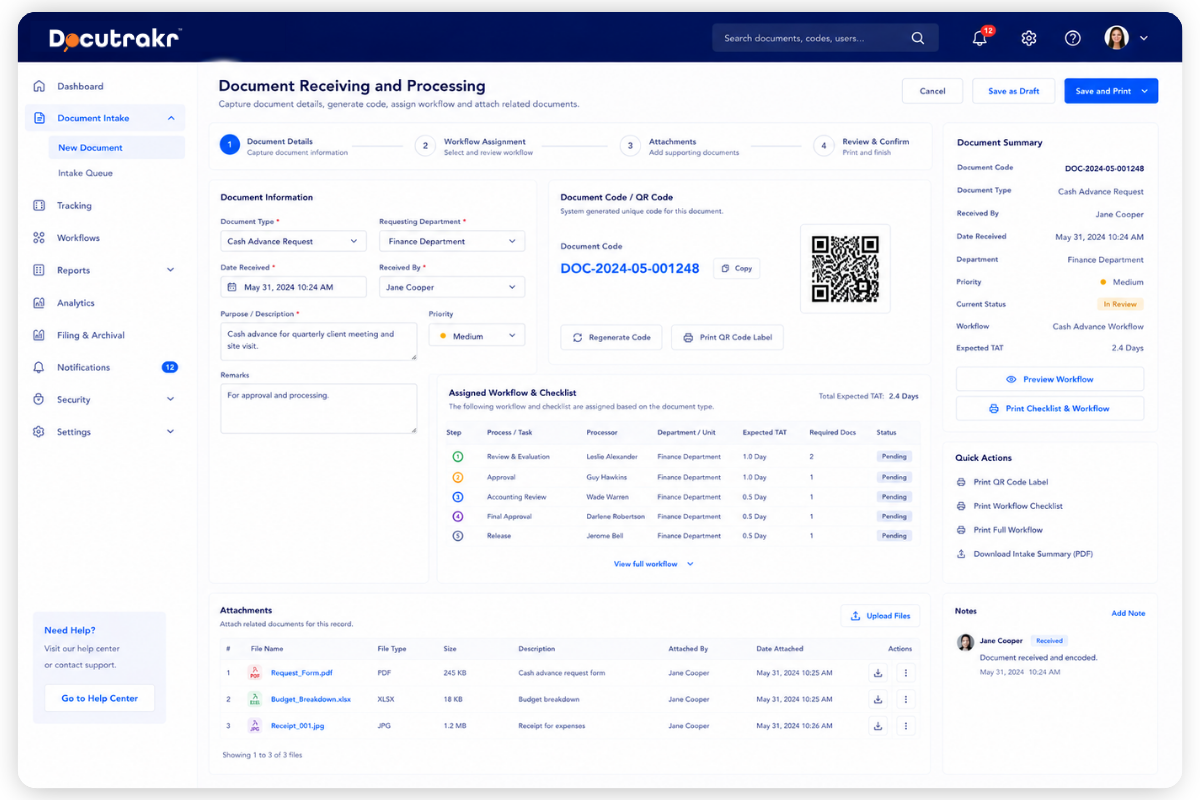Expand View full workflow

click(654, 564)
